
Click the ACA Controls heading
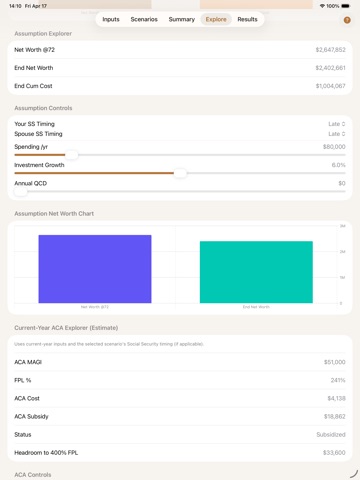pos(33,475)
